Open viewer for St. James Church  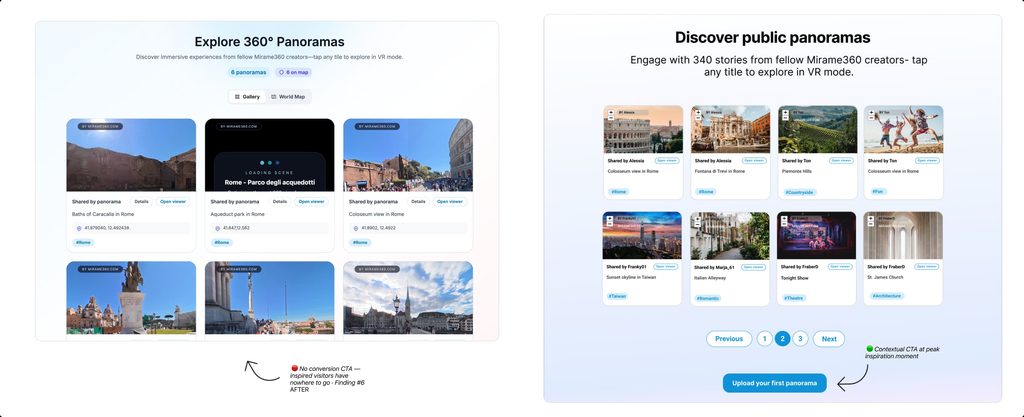[926, 266]
